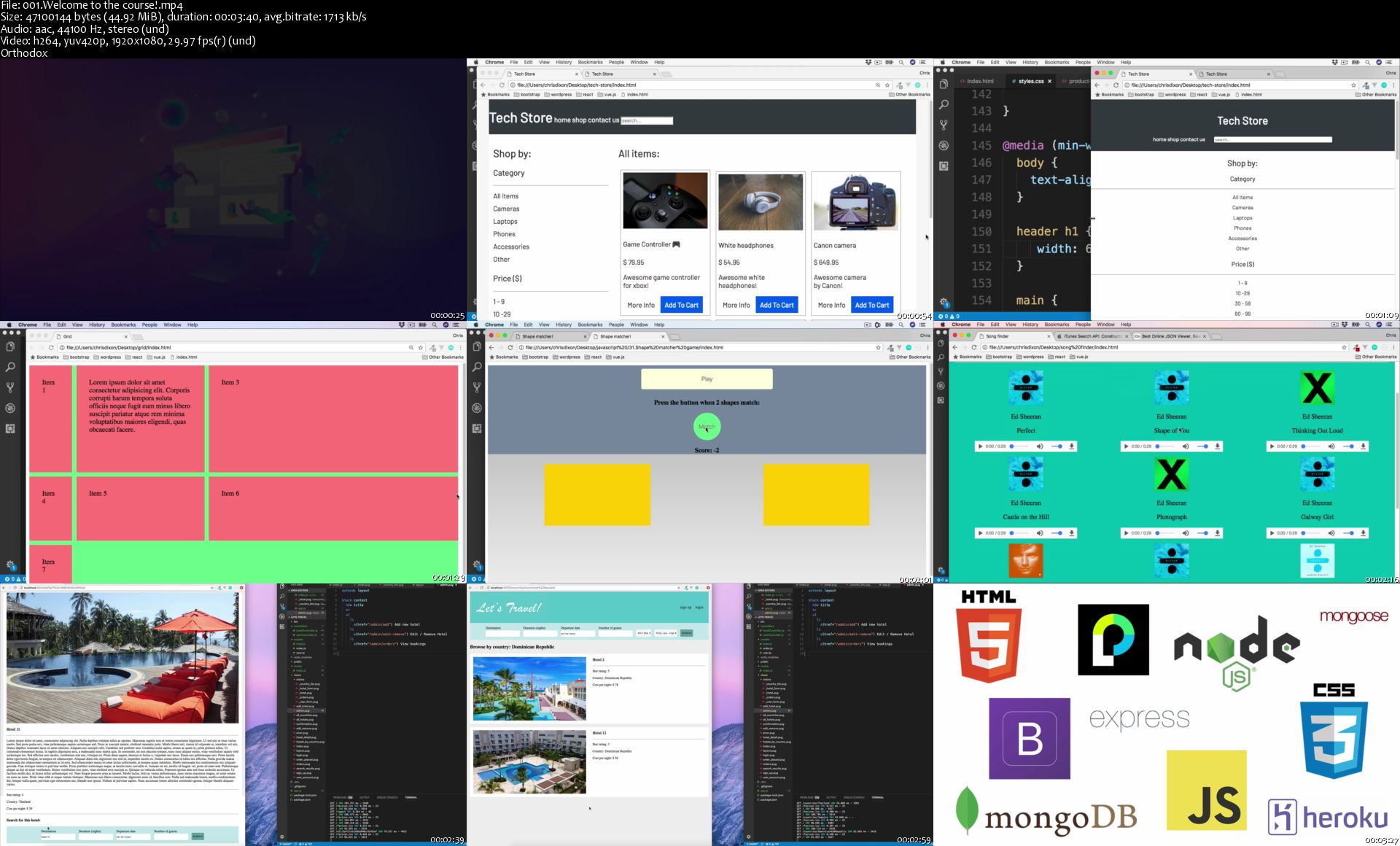
Task: Bookmark the Song finder page with star icon
Action: coord(1345,347)
